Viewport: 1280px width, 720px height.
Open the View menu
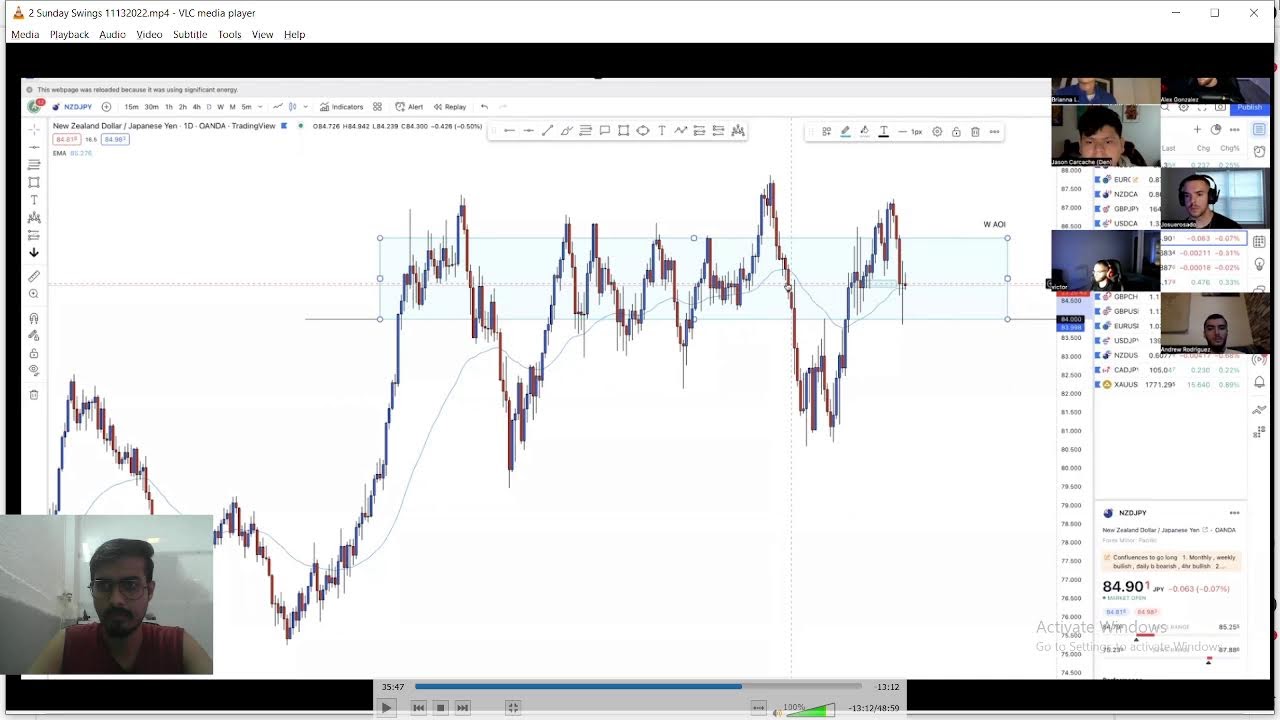point(262,34)
